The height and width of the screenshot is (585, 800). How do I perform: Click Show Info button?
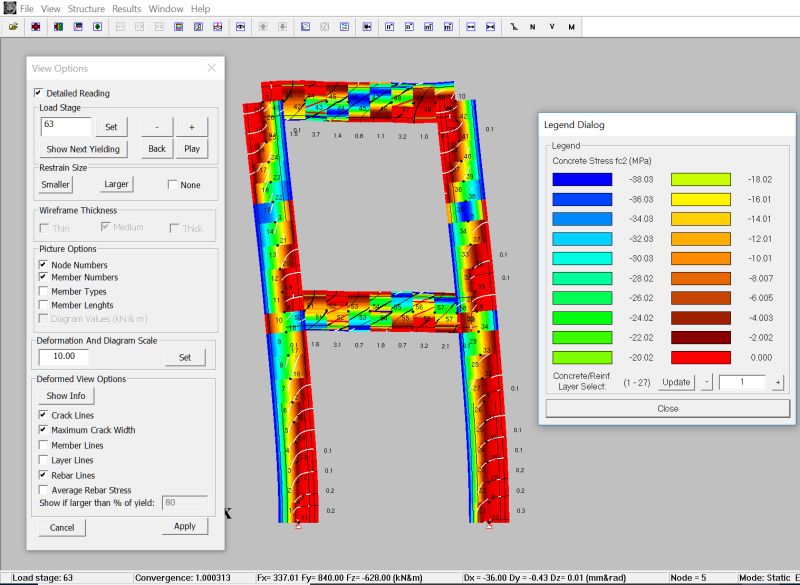[x=66, y=396]
